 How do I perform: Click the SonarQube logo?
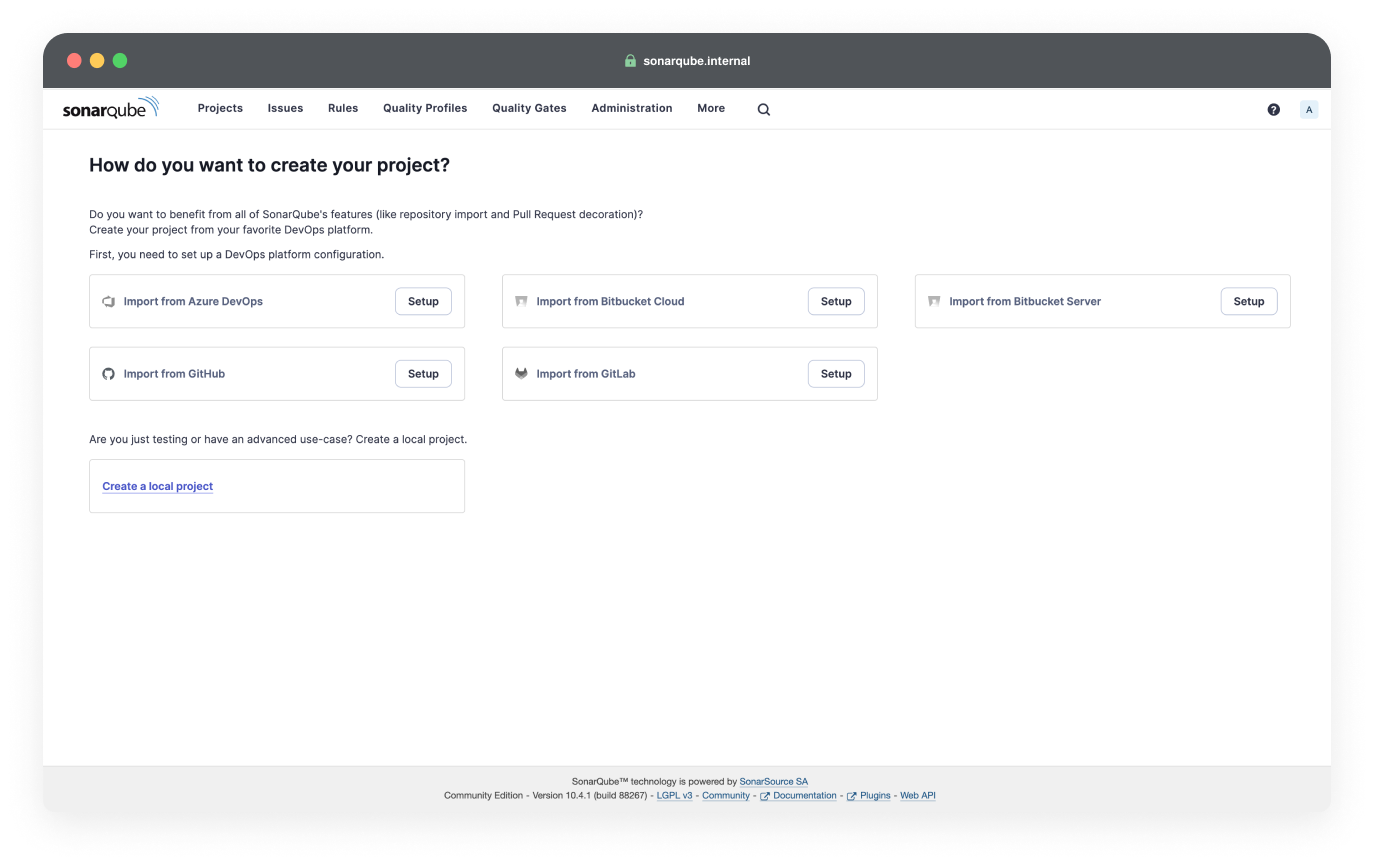pyautogui.click(x=111, y=108)
